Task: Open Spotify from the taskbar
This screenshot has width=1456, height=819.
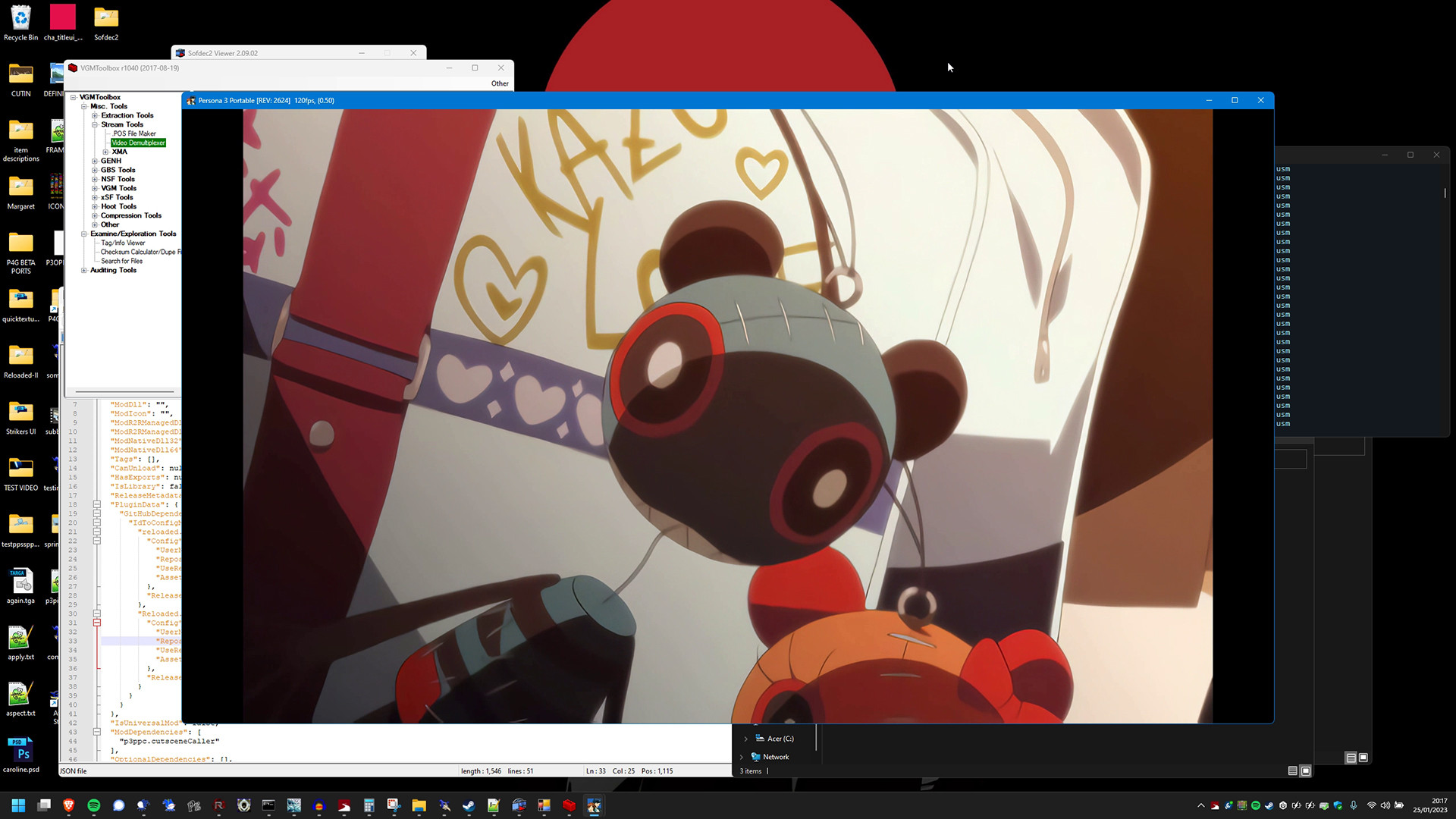Action: [94, 805]
